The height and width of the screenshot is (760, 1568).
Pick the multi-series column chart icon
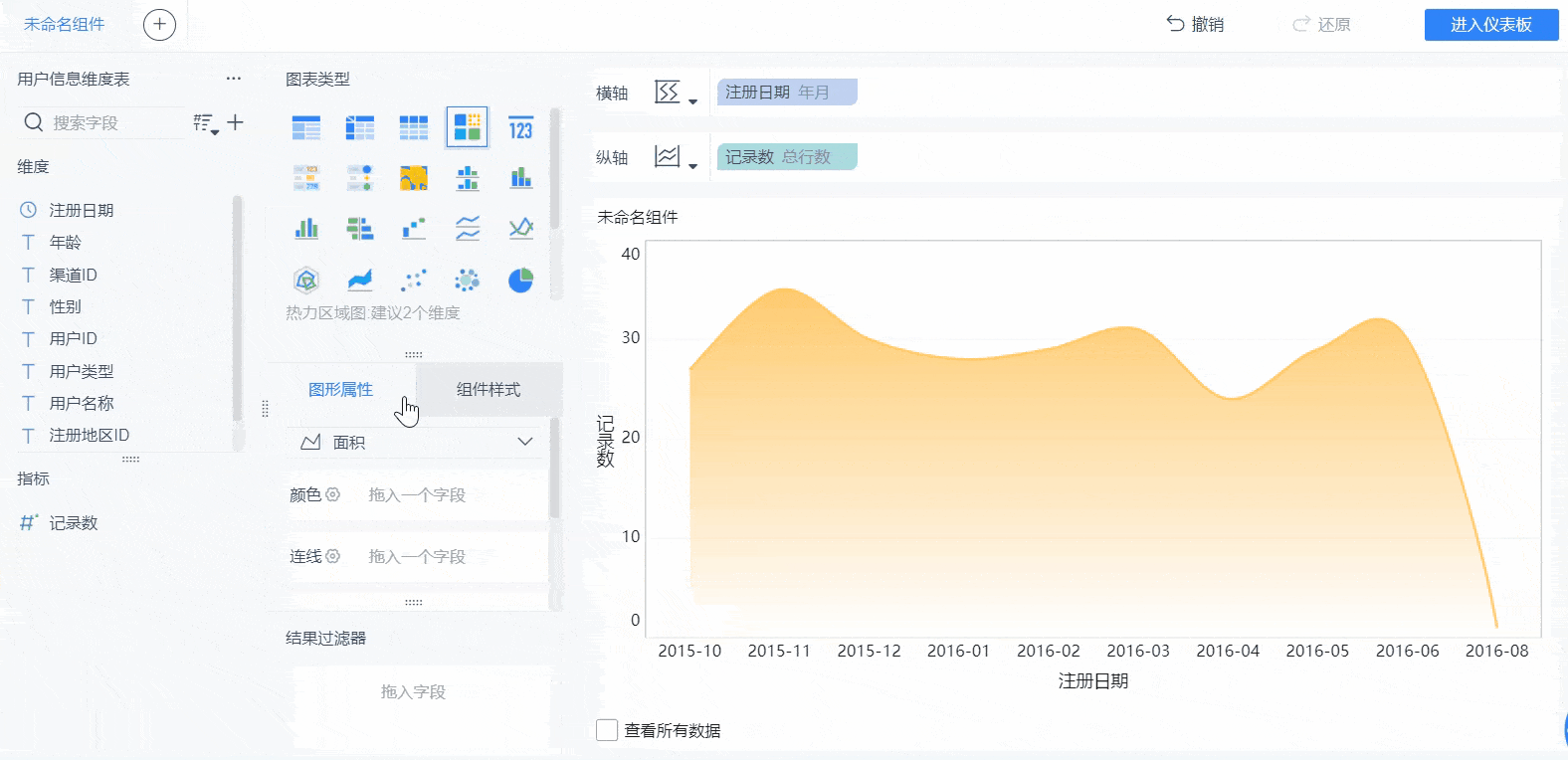(x=306, y=229)
